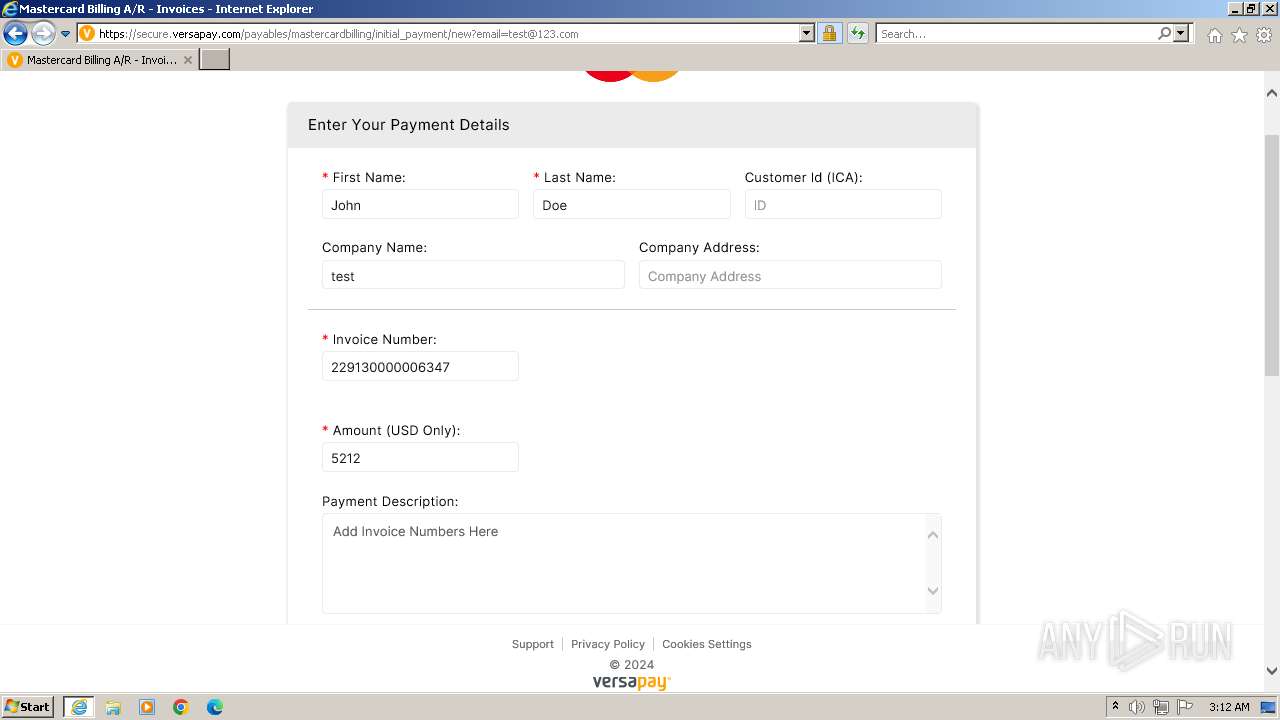Click the page scrollbar down arrow
This screenshot has width=1280, height=720.
1272,671
